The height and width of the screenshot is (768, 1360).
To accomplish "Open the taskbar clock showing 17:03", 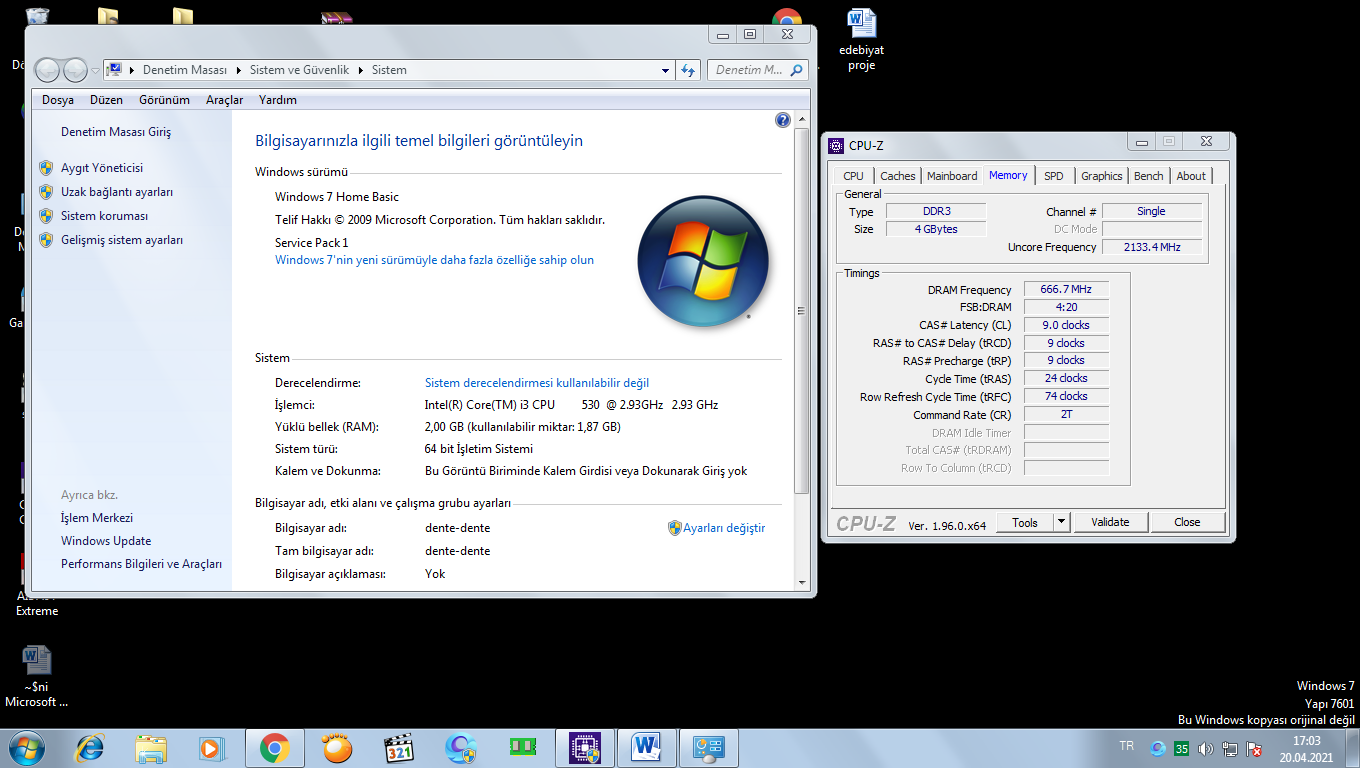I will pos(1307,749).
